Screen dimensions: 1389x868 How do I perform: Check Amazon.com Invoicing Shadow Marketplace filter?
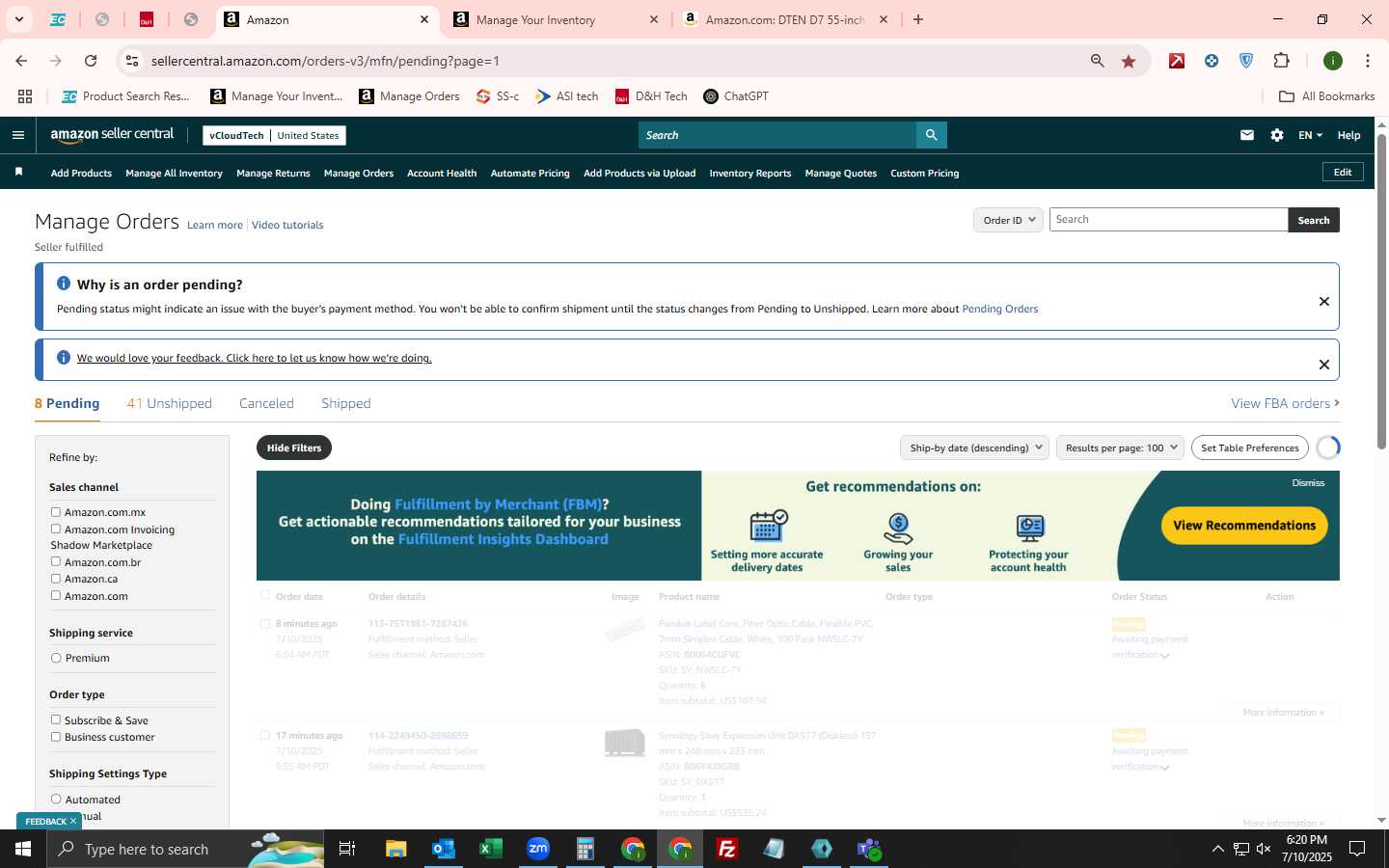(56, 529)
